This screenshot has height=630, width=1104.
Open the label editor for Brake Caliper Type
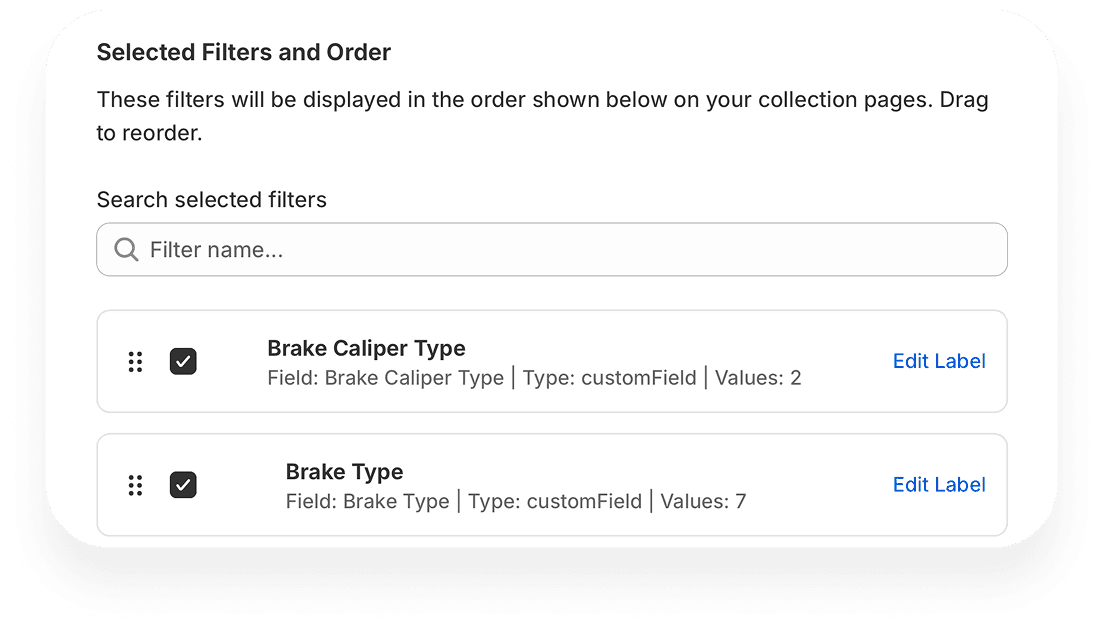pyautogui.click(x=939, y=361)
